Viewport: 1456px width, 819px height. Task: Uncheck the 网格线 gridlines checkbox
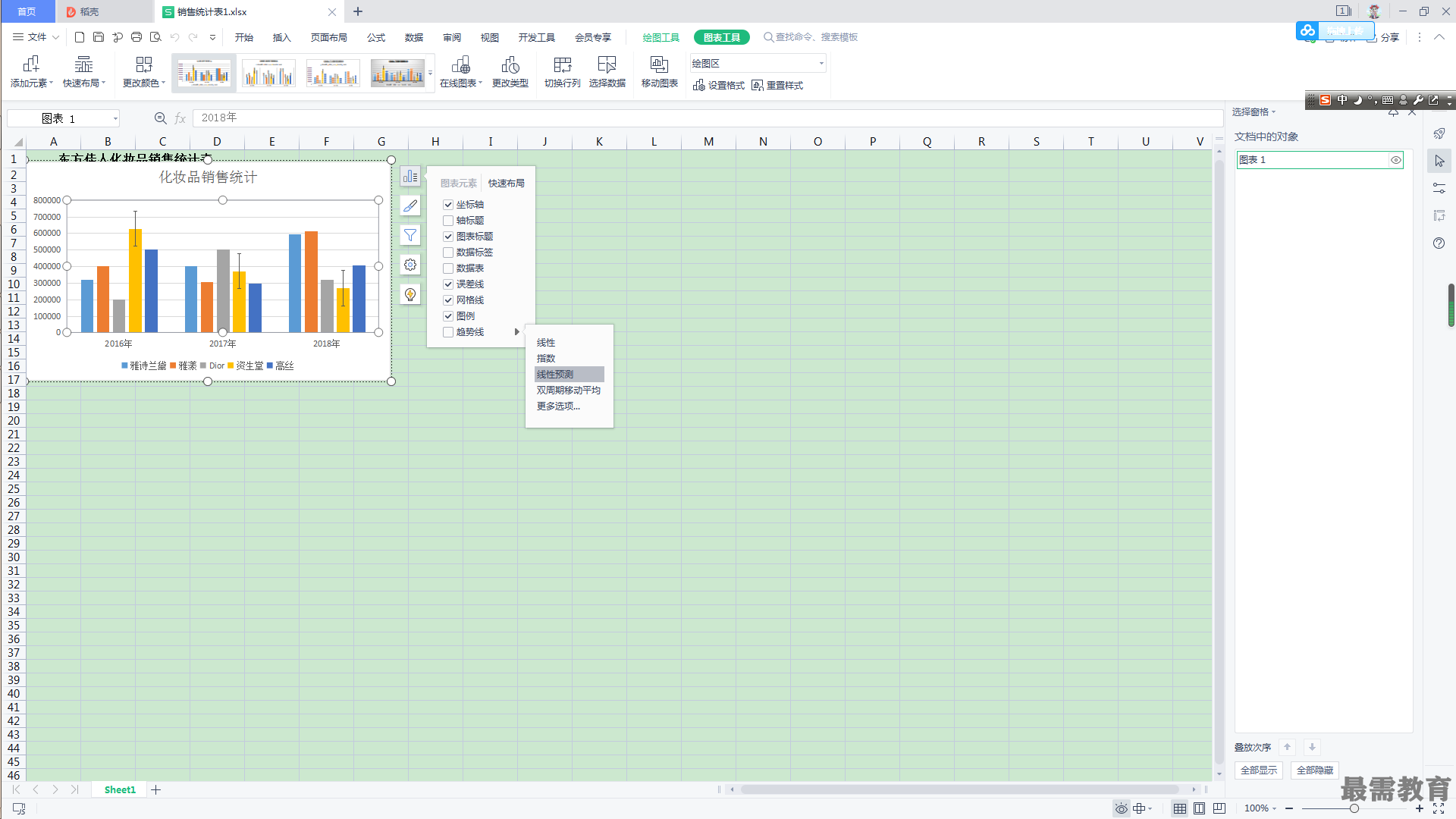pos(448,300)
